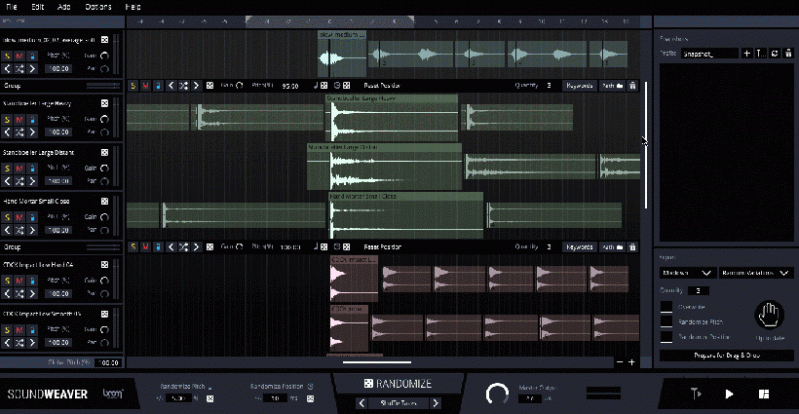This screenshot has width=799, height=414.
Task: Open the Help menu
Action: (132, 7)
